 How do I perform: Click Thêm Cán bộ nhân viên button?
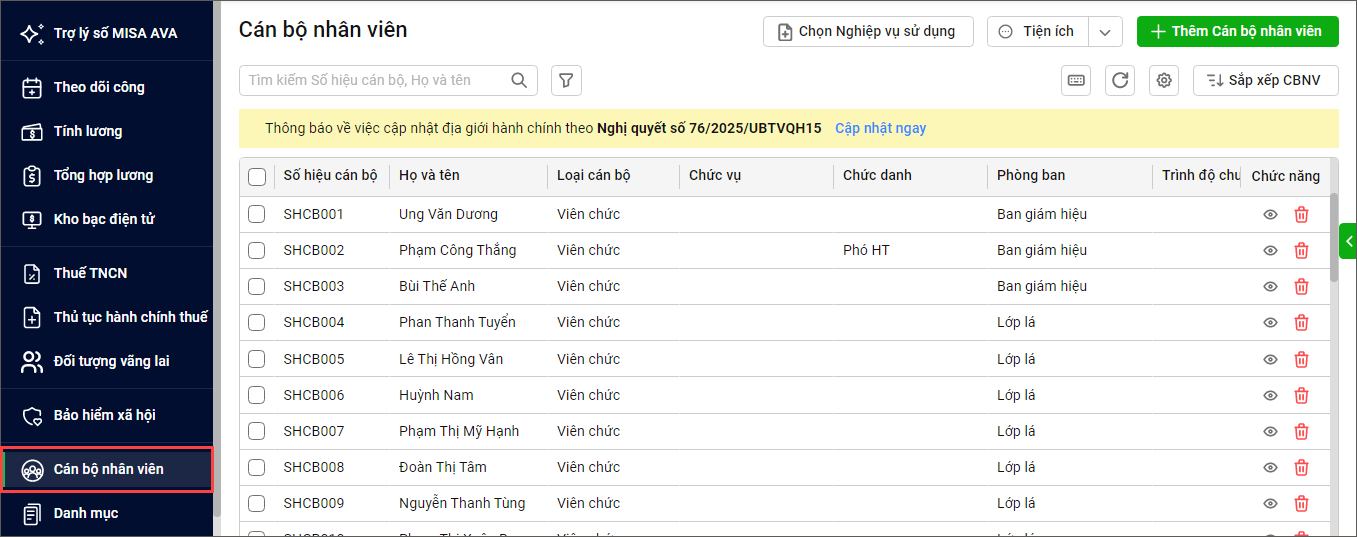click(1237, 31)
